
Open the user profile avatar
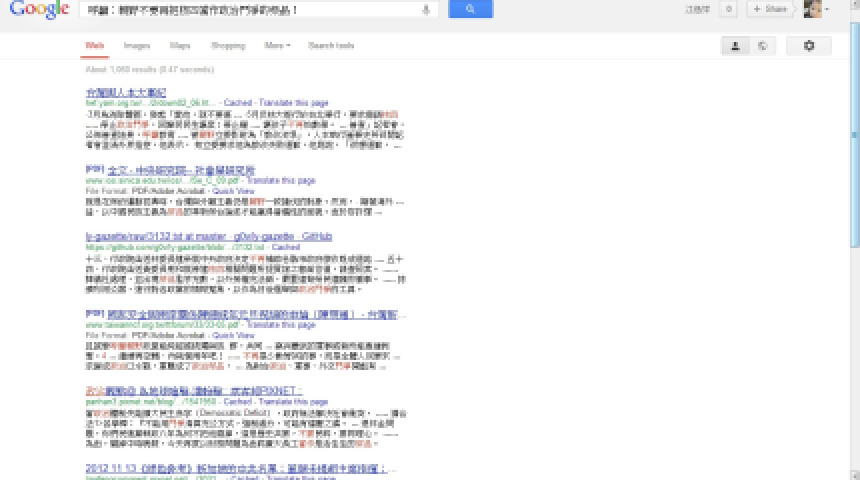812,9
